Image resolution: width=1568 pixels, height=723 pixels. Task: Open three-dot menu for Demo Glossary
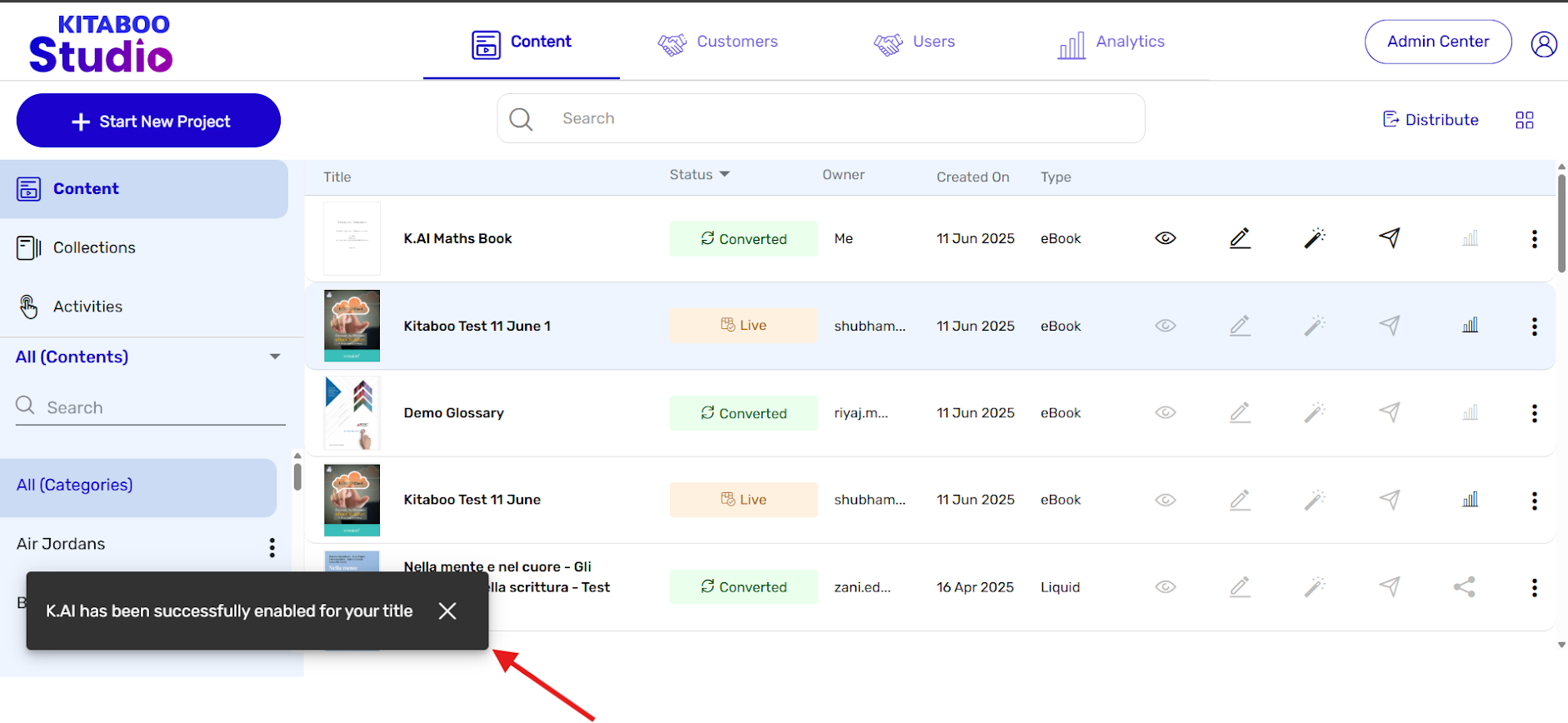pos(1535,413)
